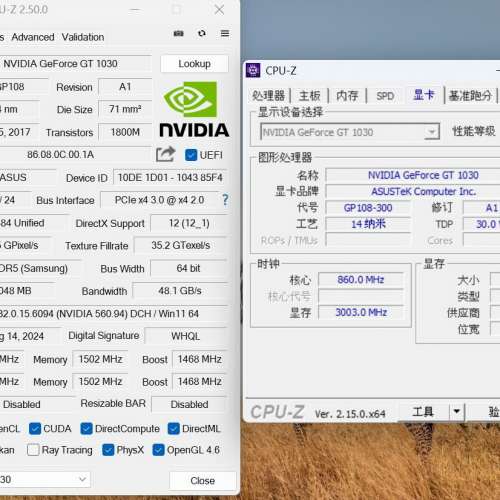Click the Bus Interface question mark
Viewport: 500px width, 500px height.
pos(225,200)
